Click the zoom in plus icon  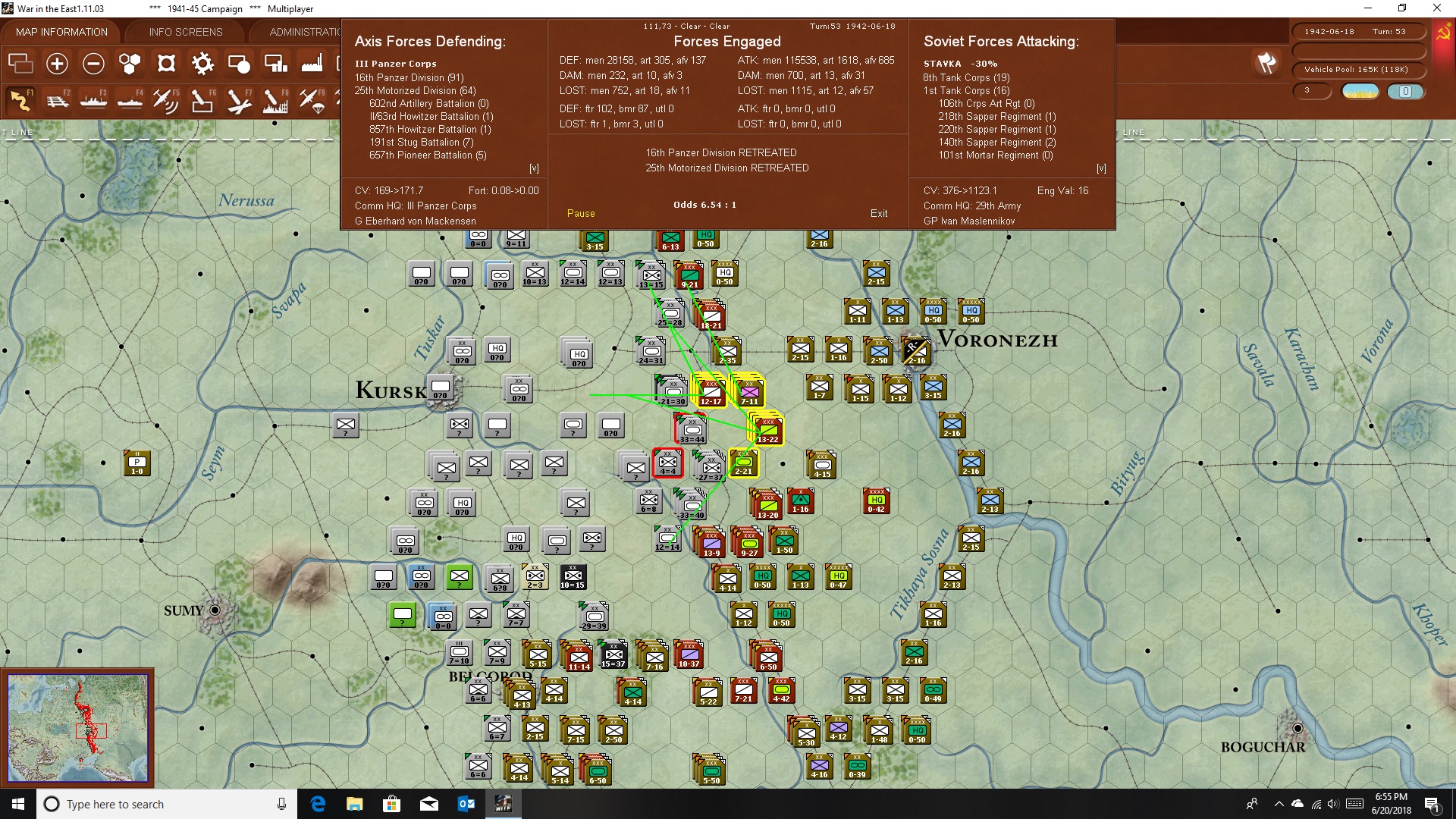[x=57, y=64]
